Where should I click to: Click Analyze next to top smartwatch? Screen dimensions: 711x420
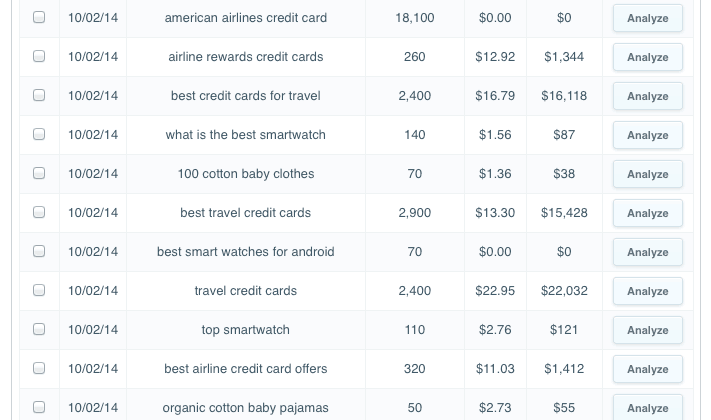[648, 330]
